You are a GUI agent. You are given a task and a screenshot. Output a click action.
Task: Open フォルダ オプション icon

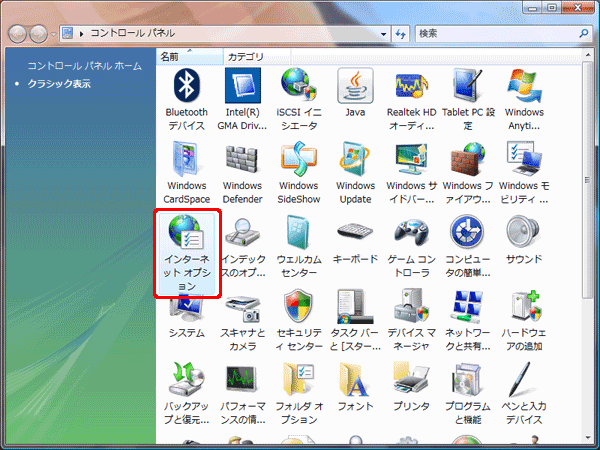pyautogui.click(x=299, y=393)
